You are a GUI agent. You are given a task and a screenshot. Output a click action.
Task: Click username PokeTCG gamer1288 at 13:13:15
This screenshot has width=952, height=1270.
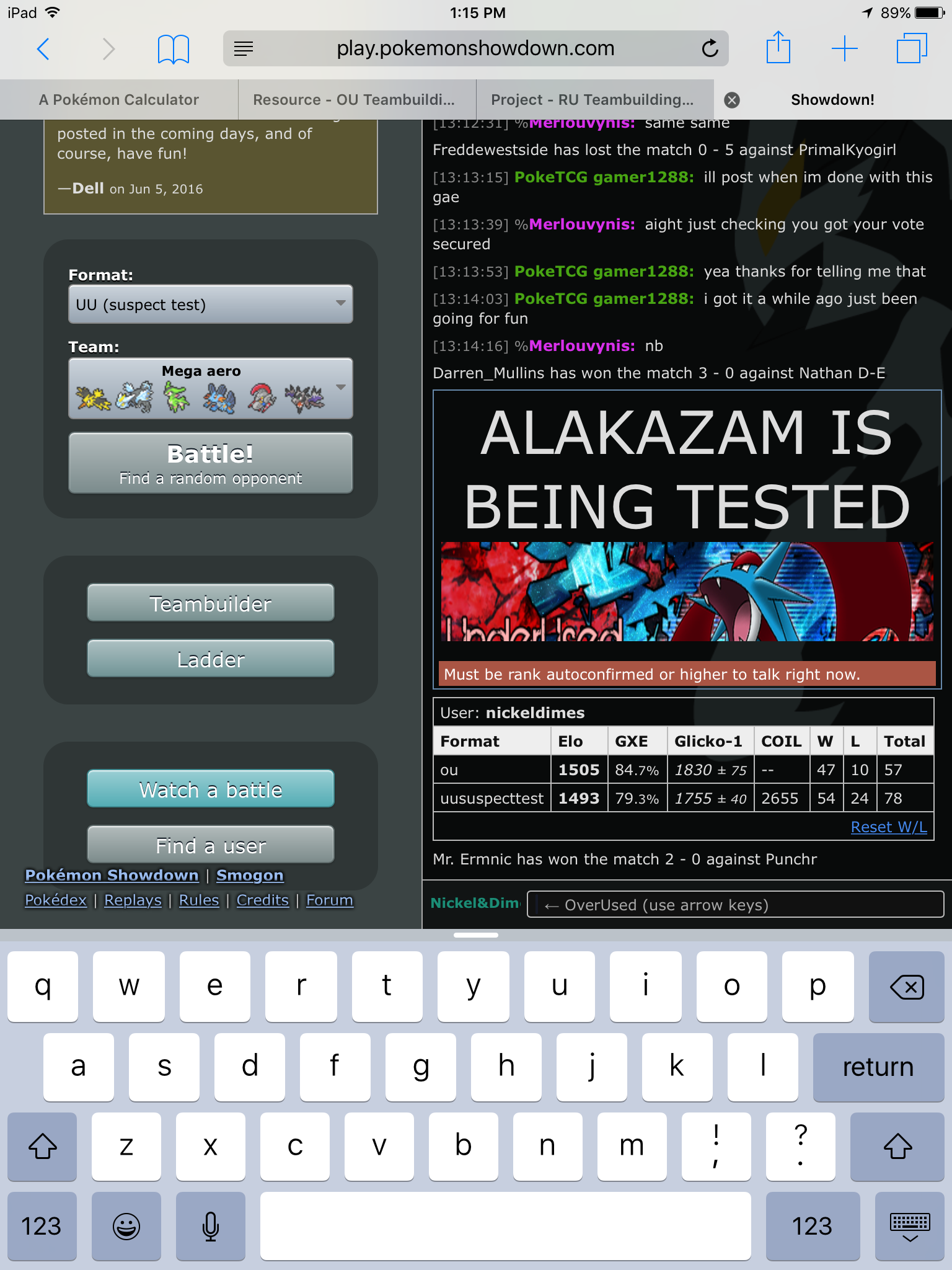coord(604,177)
